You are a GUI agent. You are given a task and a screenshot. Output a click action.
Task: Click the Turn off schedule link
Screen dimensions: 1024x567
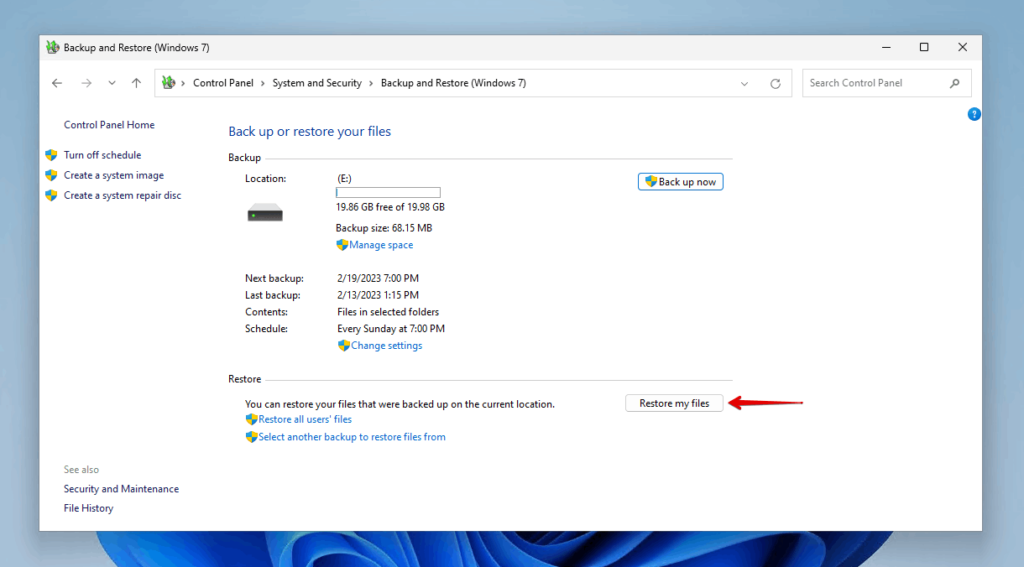(102, 155)
